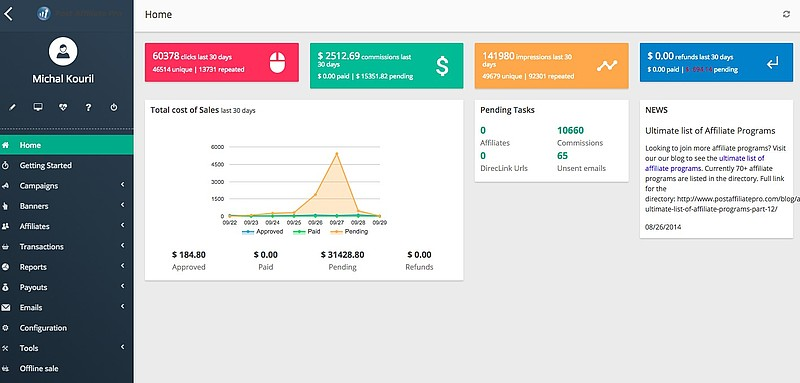Click the 60378 clicks card value
Screen dimensions: 800x383
[166, 56]
